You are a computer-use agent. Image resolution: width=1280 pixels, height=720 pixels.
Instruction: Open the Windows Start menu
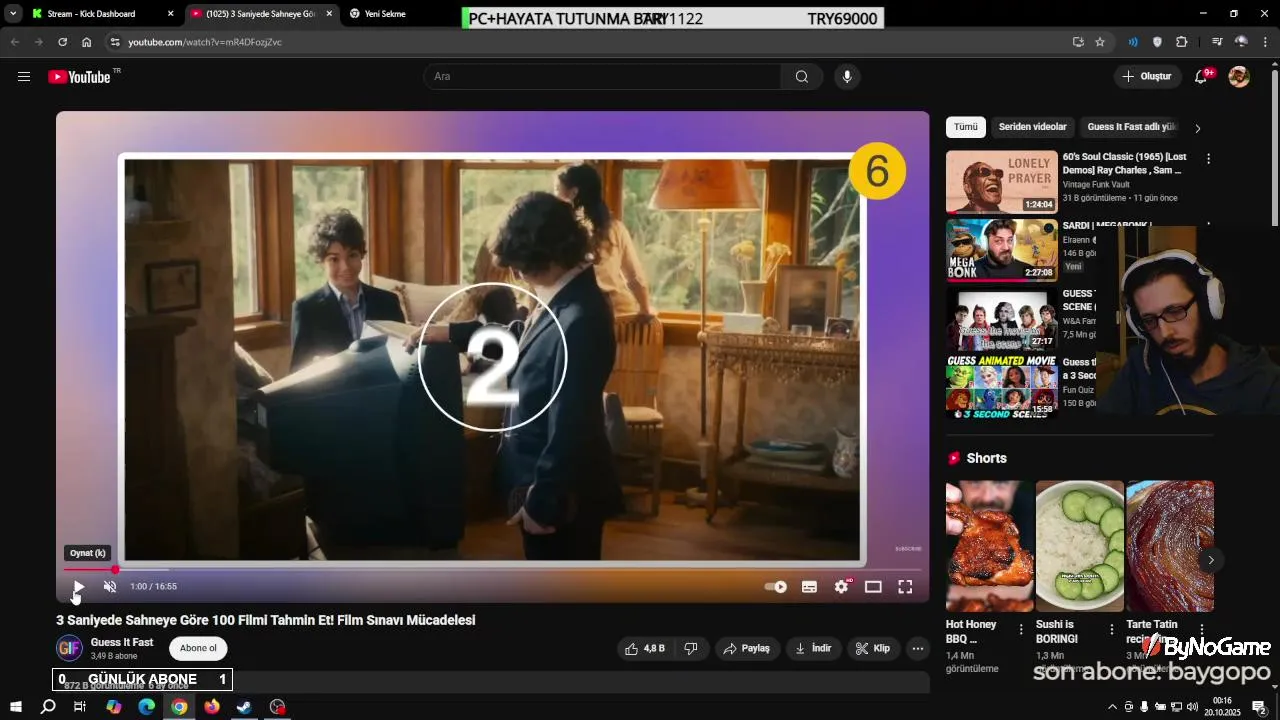coord(15,706)
